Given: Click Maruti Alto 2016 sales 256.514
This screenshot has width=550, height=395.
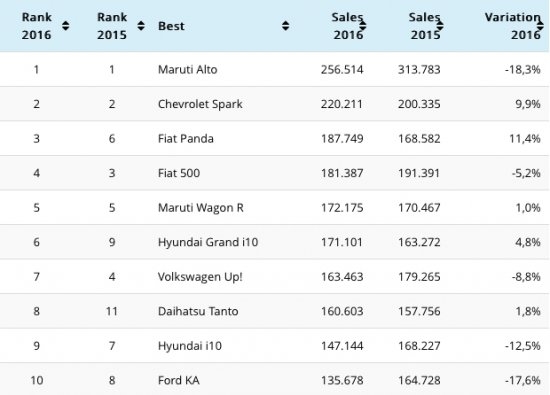Looking at the screenshot, I should pos(342,69).
